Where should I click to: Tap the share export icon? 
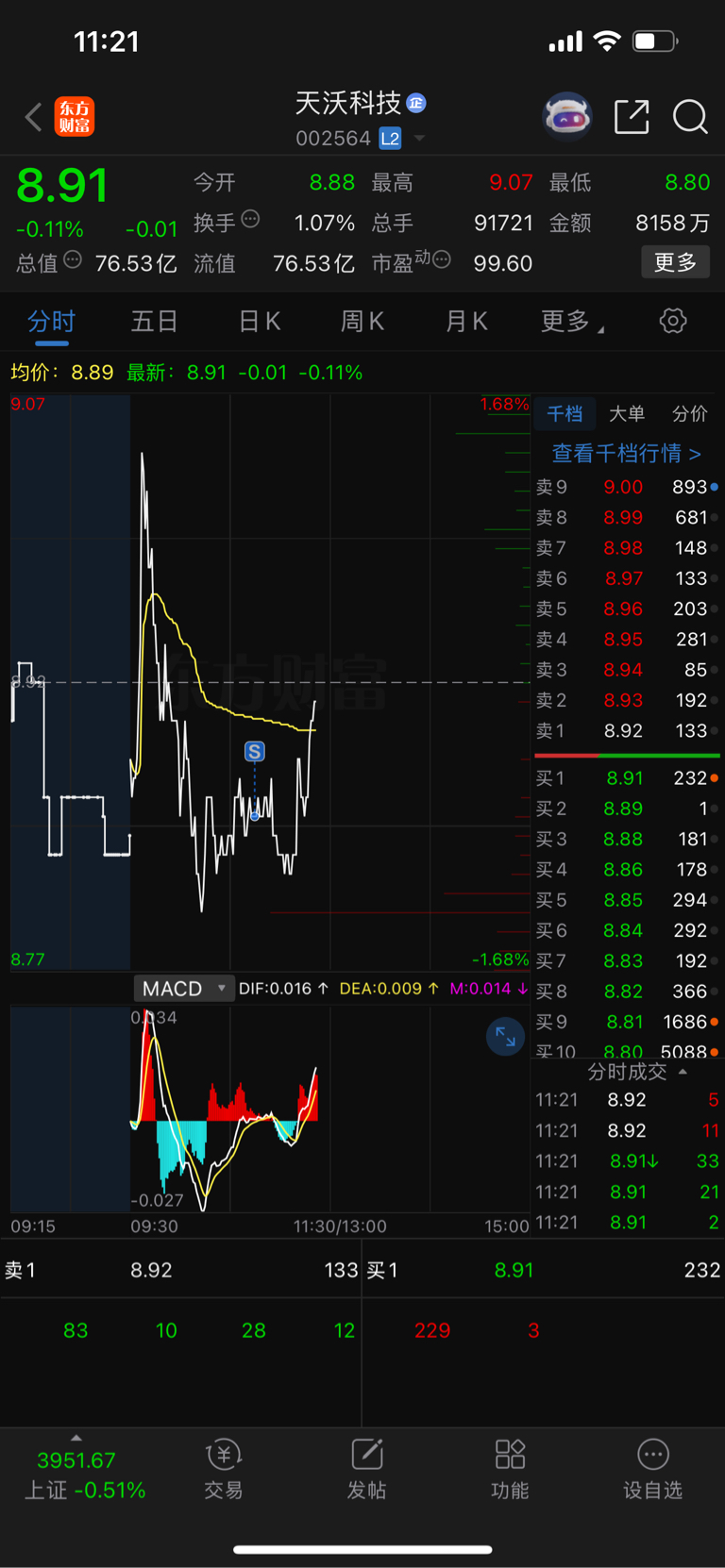pos(632,117)
